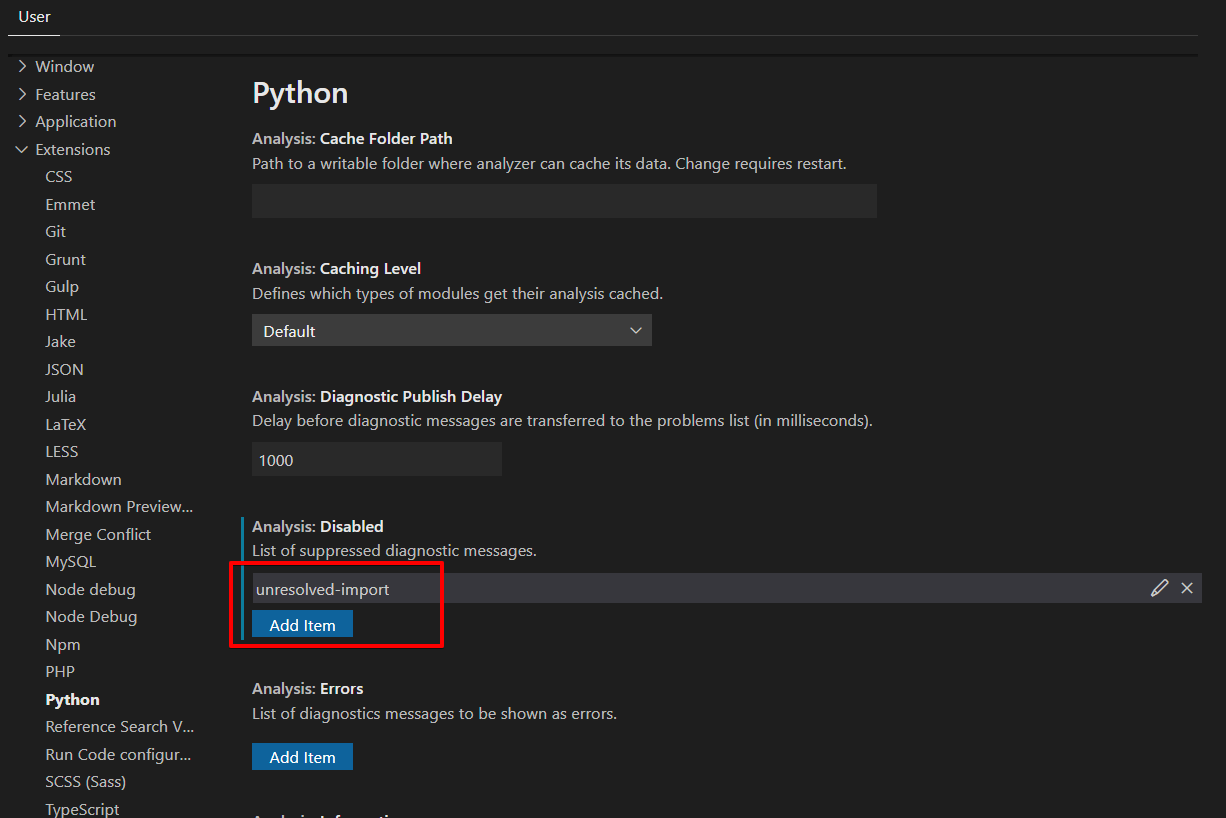Click the Analysis: Cache Folder Path title
Screen dimensions: 1226x818
(x=352, y=138)
